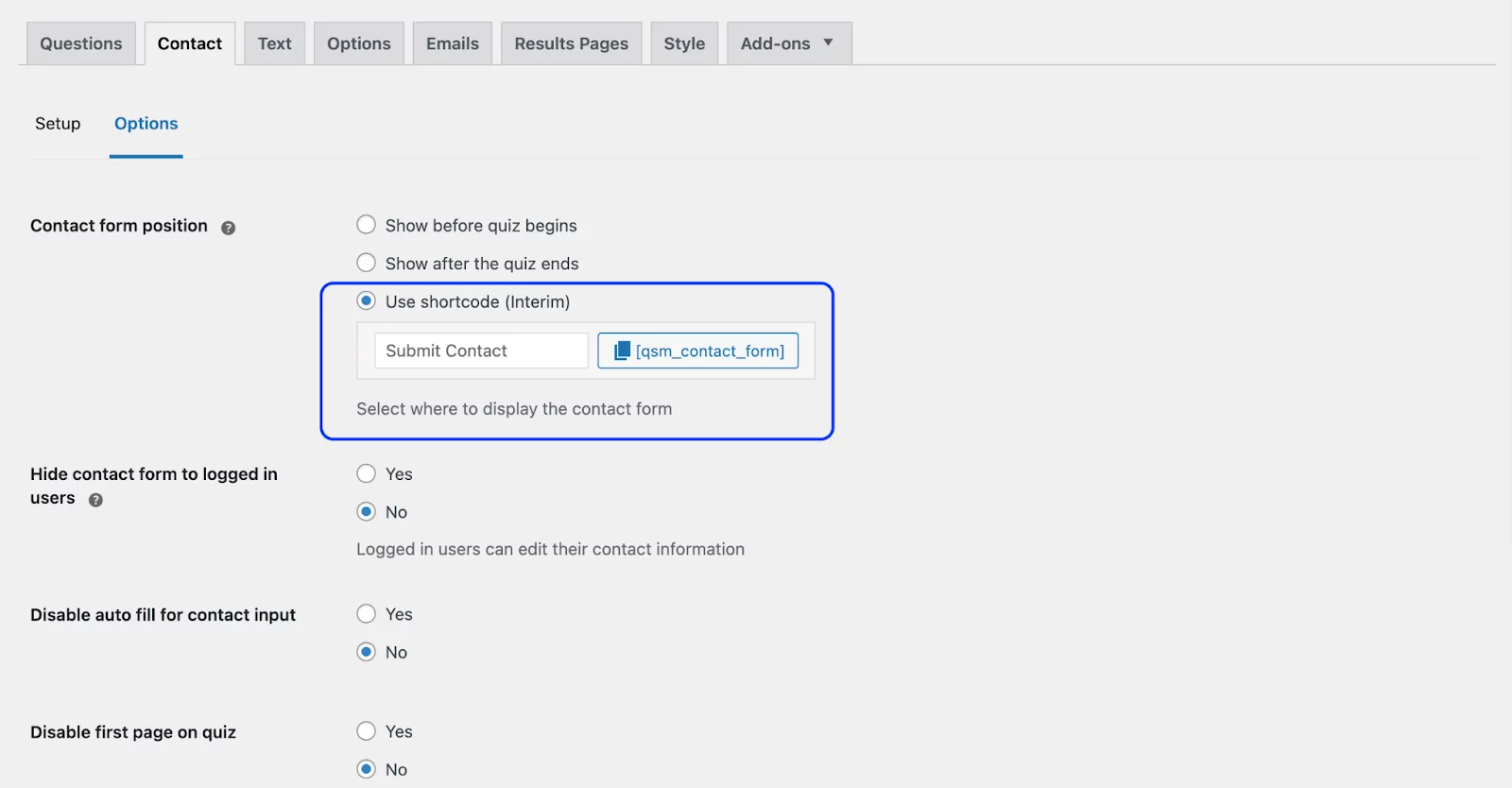This screenshot has width=1512, height=788.
Task: Select the Contact tab
Action: pos(190,43)
